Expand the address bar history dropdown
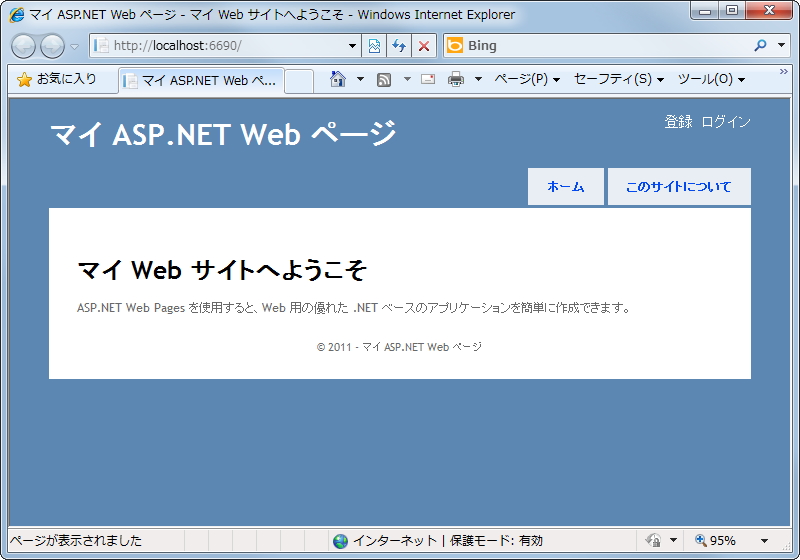The width and height of the screenshot is (800, 560). click(x=352, y=46)
